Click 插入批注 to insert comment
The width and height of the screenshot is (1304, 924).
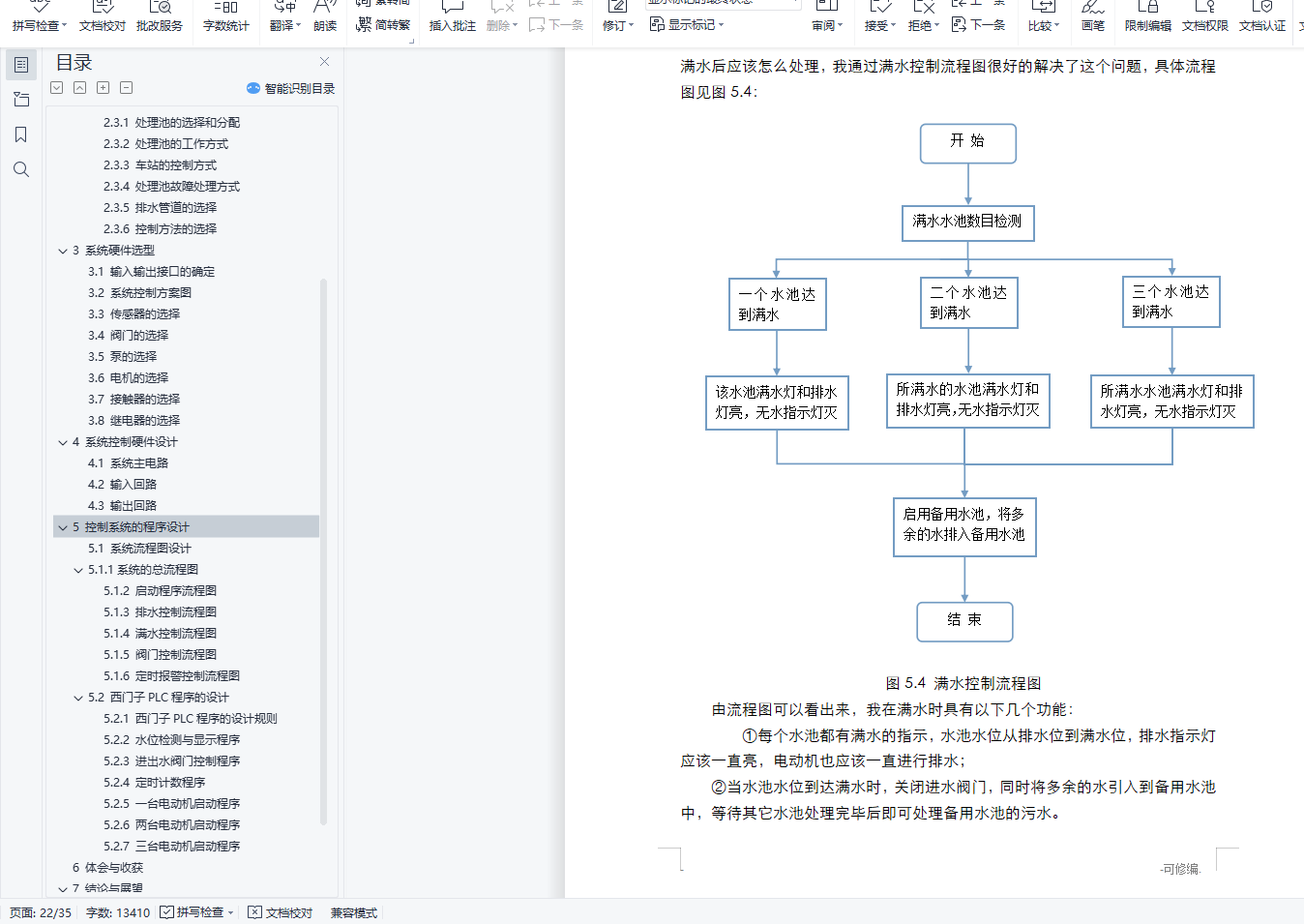[x=452, y=16]
